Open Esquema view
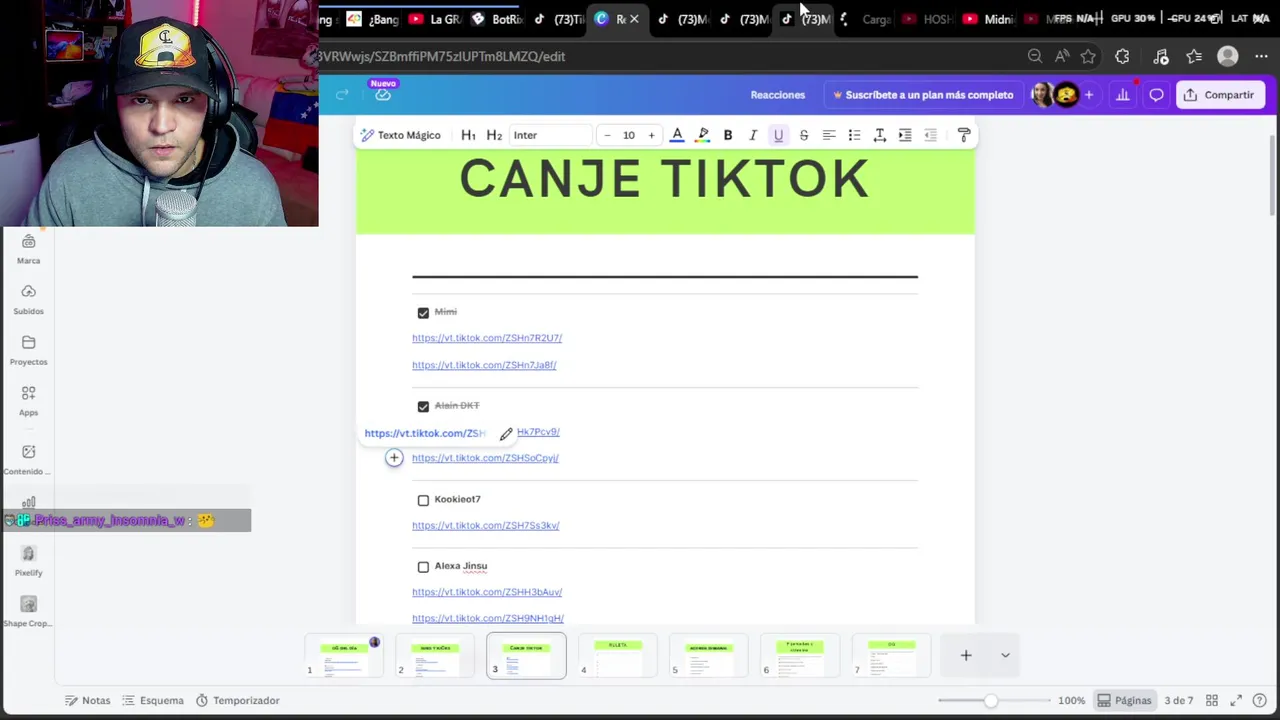The width and height of the screenshot is (1280, 720). coord(152,700)
